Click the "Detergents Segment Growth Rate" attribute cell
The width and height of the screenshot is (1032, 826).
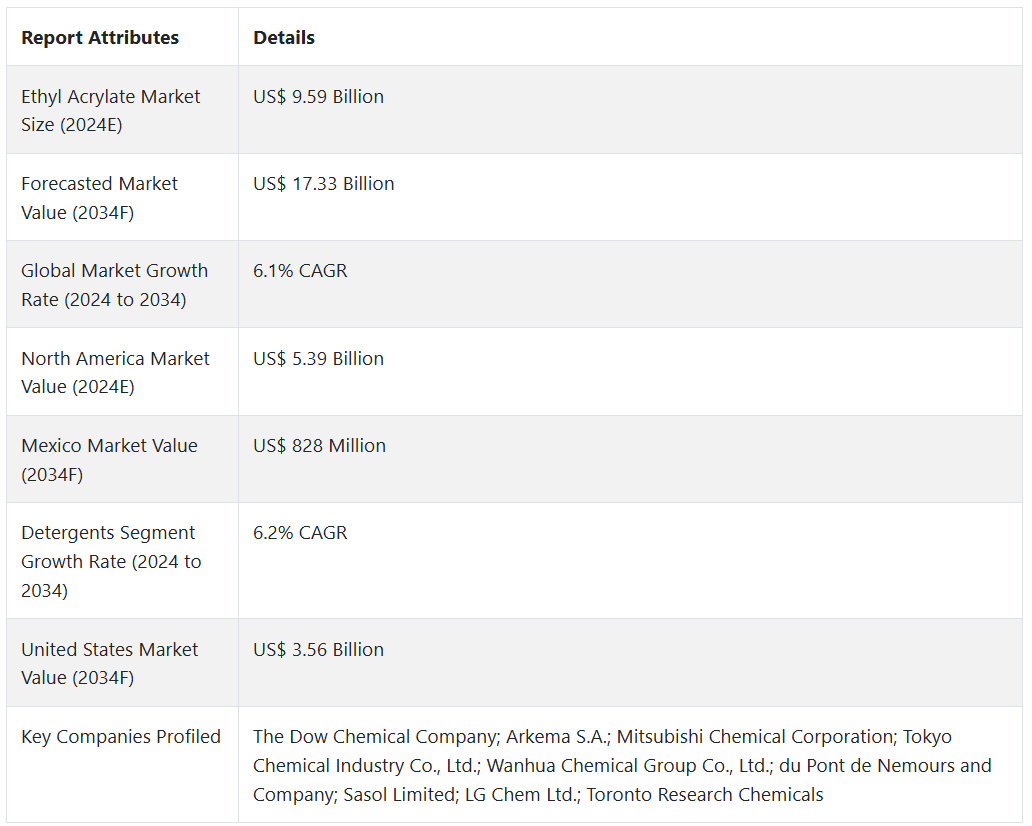(111, 561)
